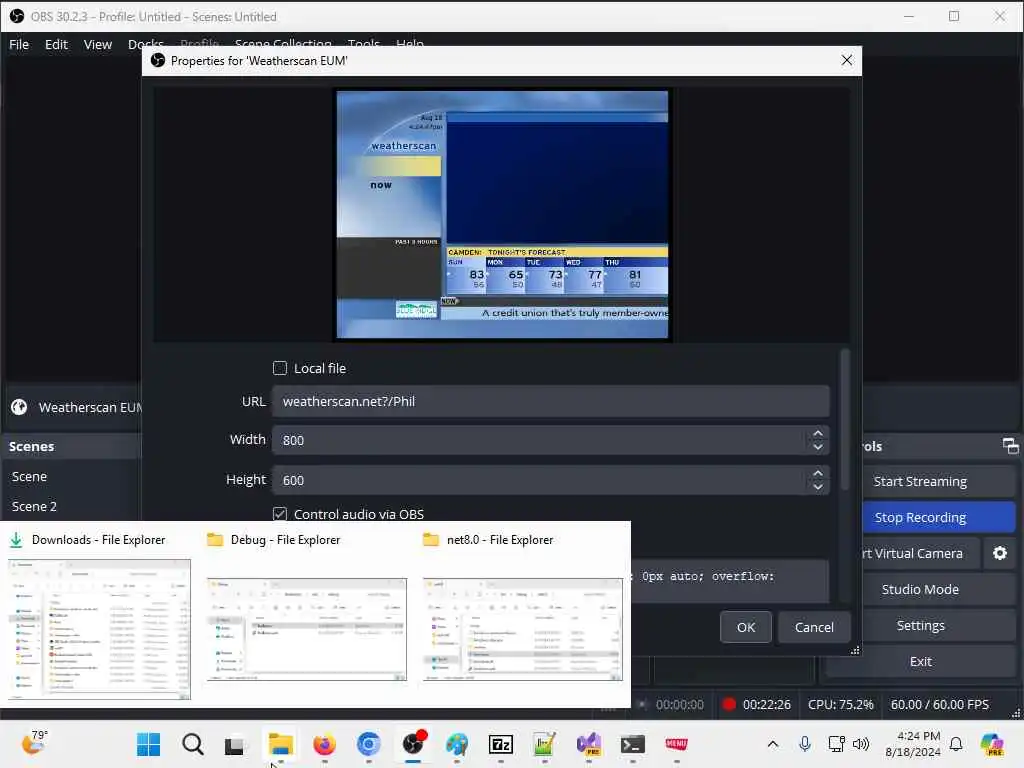Increase Height using the up arrow
The height and width of the screenshot is (768, 1024).
818,473
